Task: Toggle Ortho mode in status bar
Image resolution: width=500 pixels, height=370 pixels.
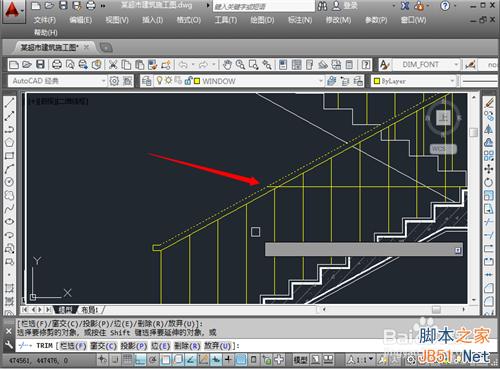Action: 140,360
